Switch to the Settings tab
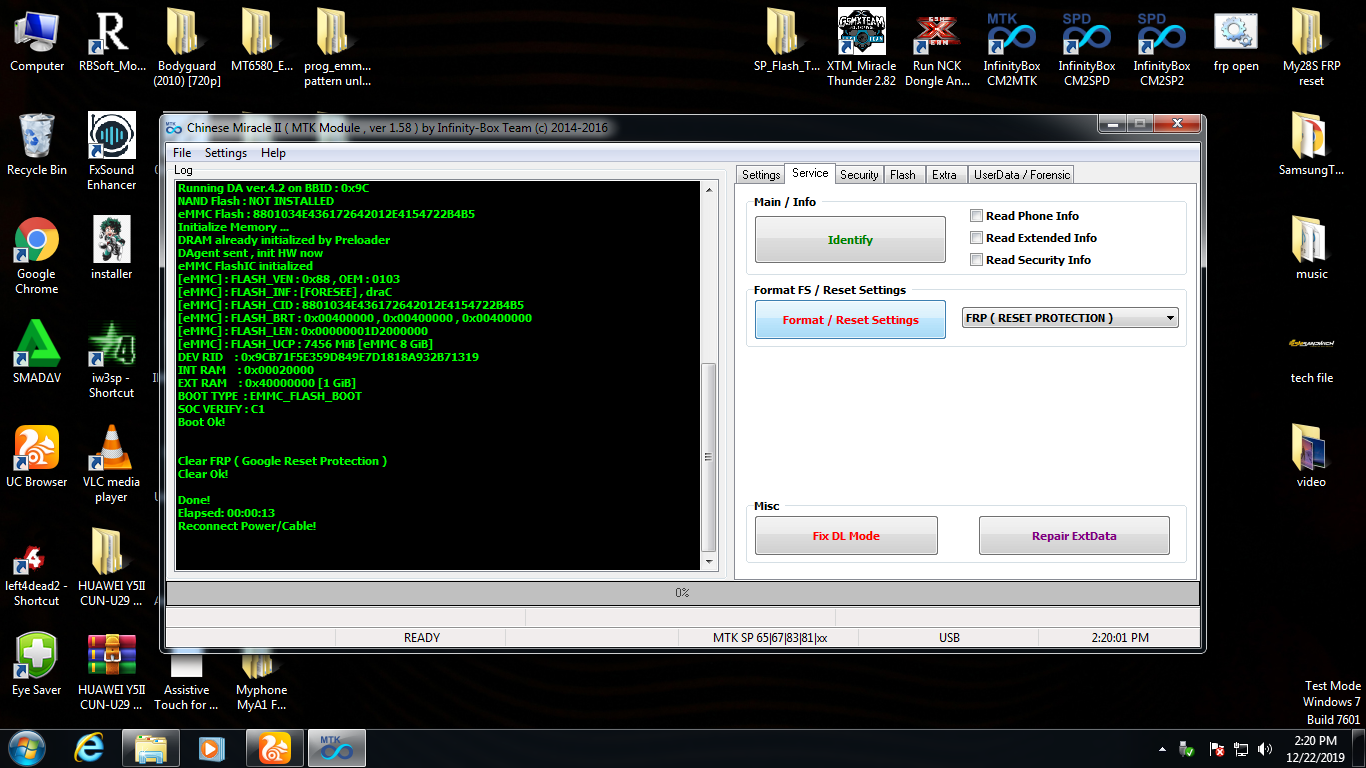1366x768 pixels. point(761,175)
